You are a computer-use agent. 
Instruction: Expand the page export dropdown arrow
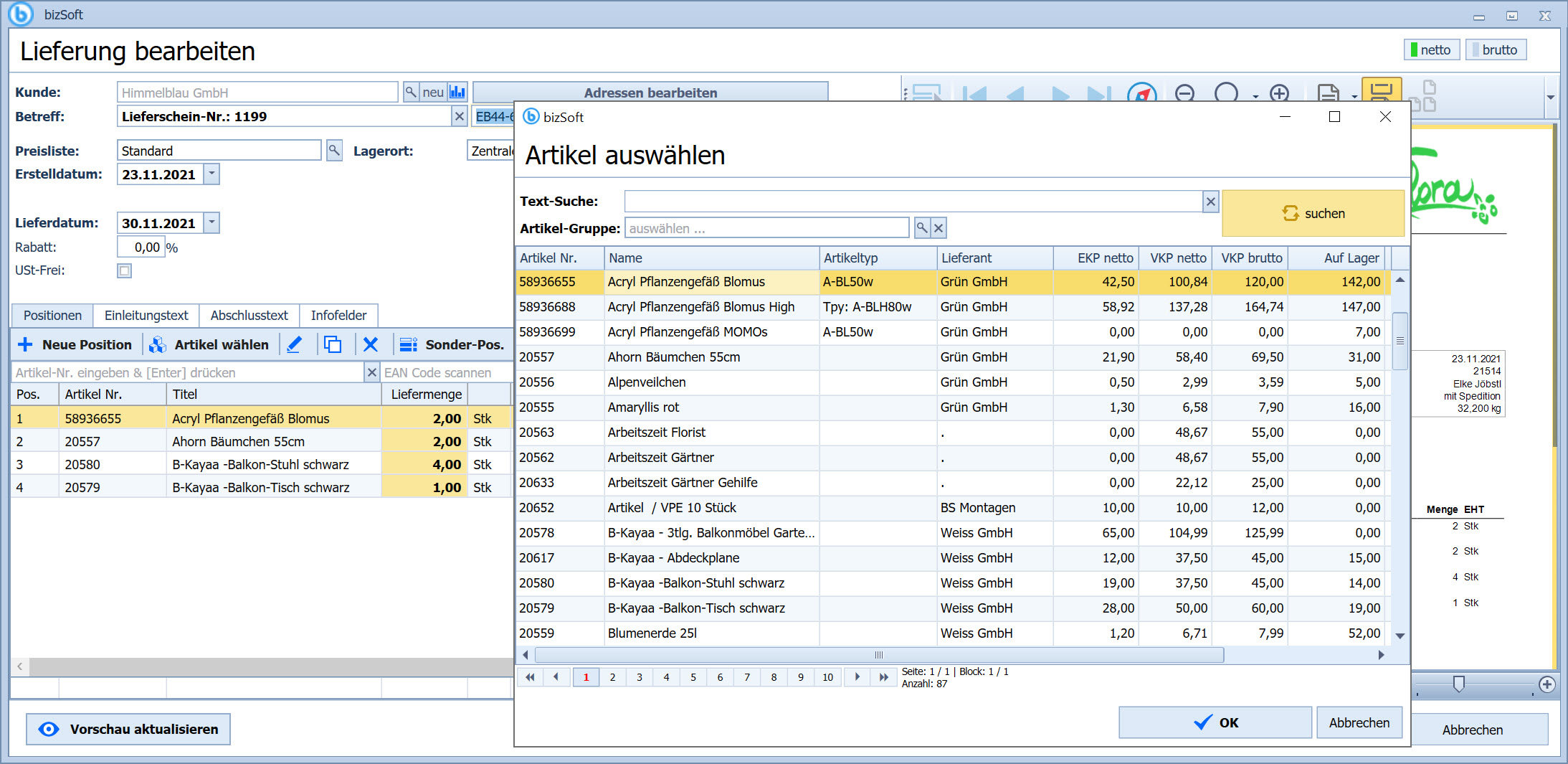[x=1354, y=96]
